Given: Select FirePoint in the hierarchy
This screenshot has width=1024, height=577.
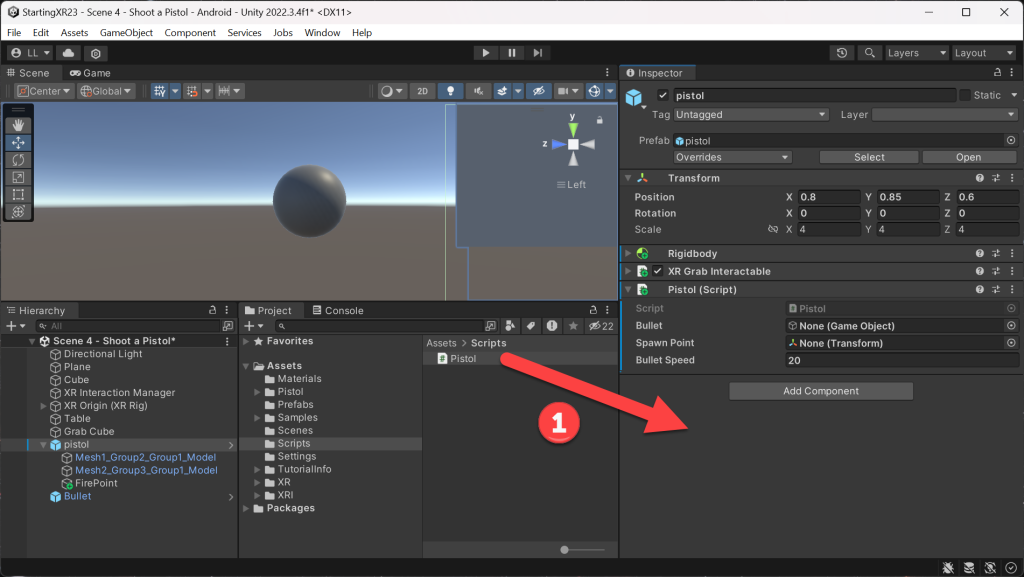Looking at the screenshot, I should coord(96,483).
